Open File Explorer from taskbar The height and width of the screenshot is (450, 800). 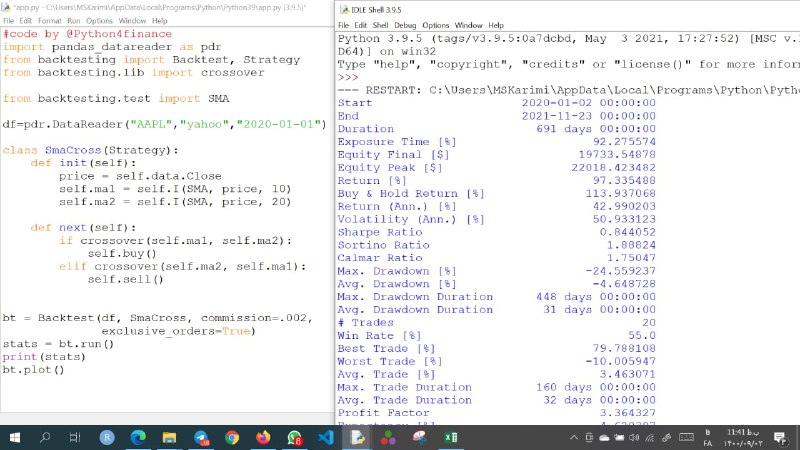point(169,437)
